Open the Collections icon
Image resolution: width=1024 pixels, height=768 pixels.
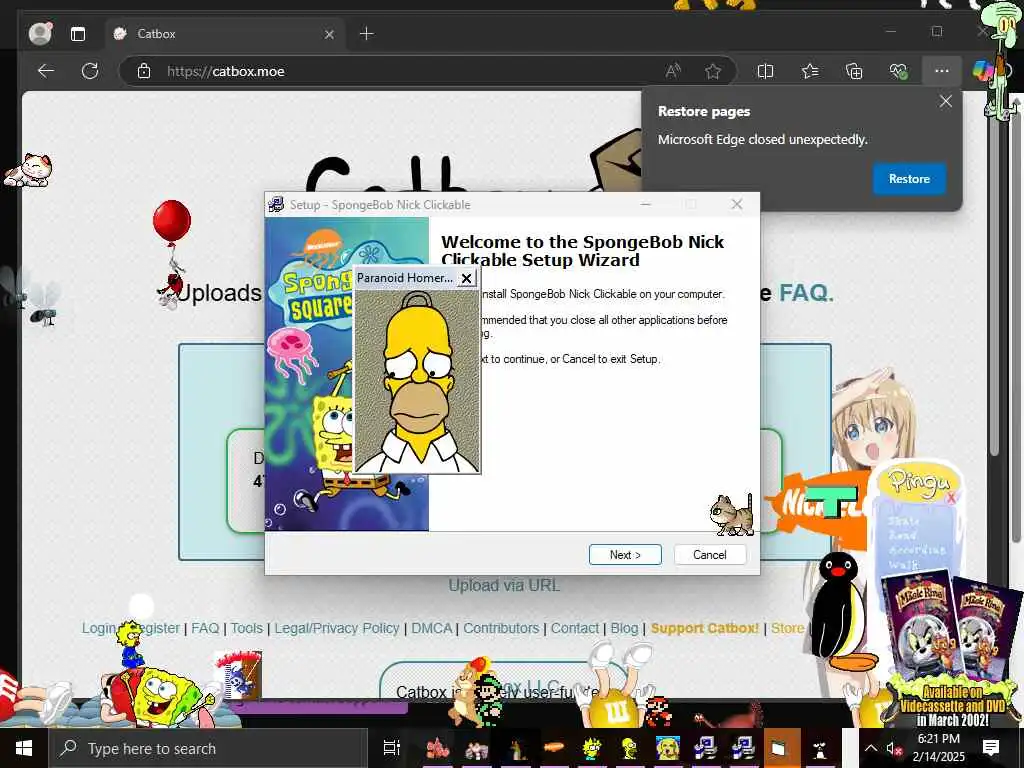854,71
